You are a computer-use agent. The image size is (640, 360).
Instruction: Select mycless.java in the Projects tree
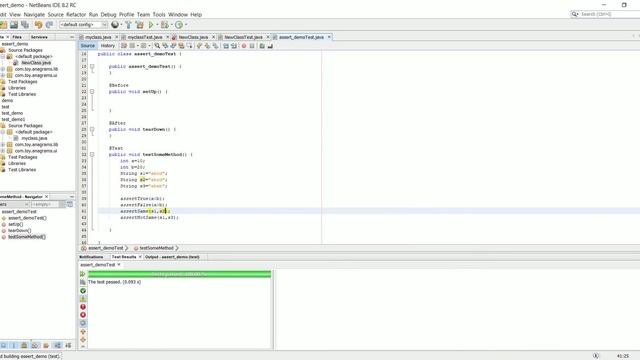coord(34,138)
